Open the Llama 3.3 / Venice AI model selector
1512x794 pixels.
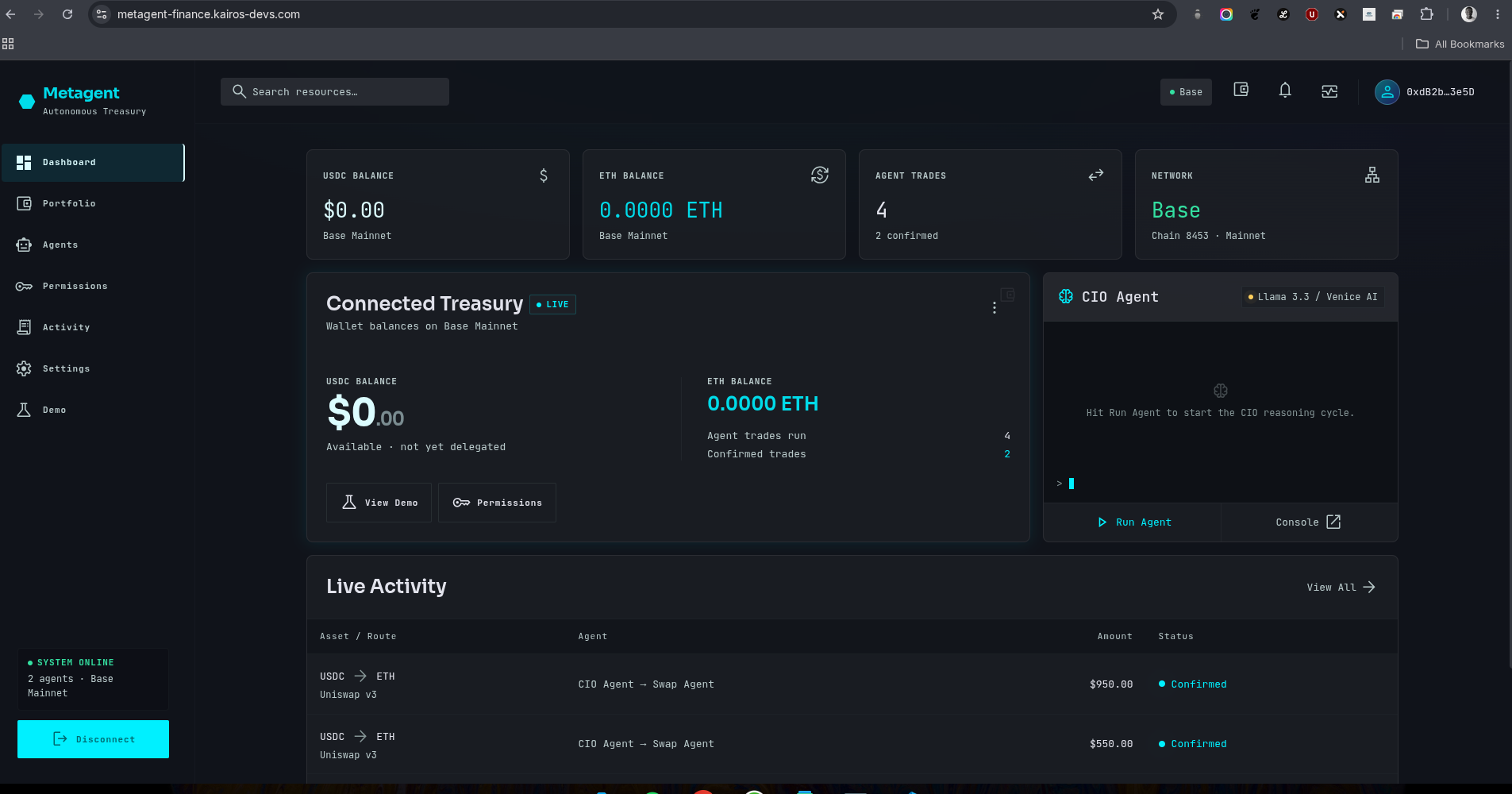[x=1313, y=297]
